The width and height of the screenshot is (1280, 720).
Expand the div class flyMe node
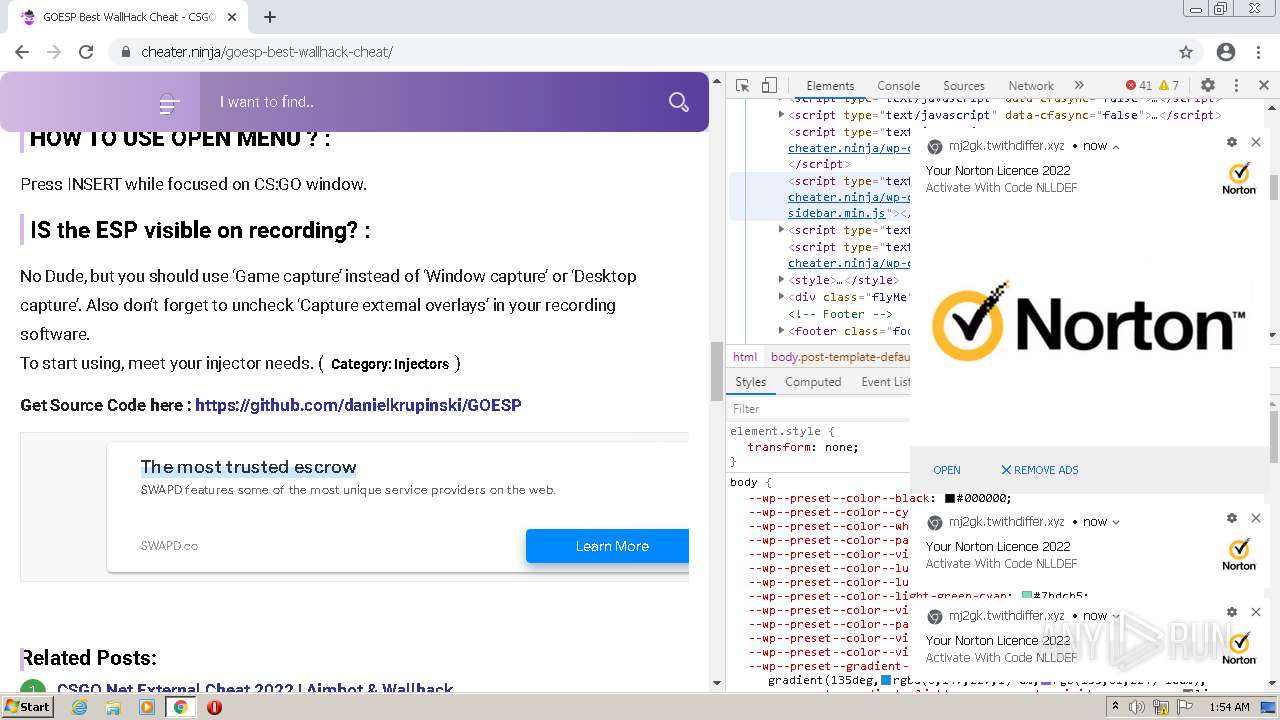pos(781,297)
